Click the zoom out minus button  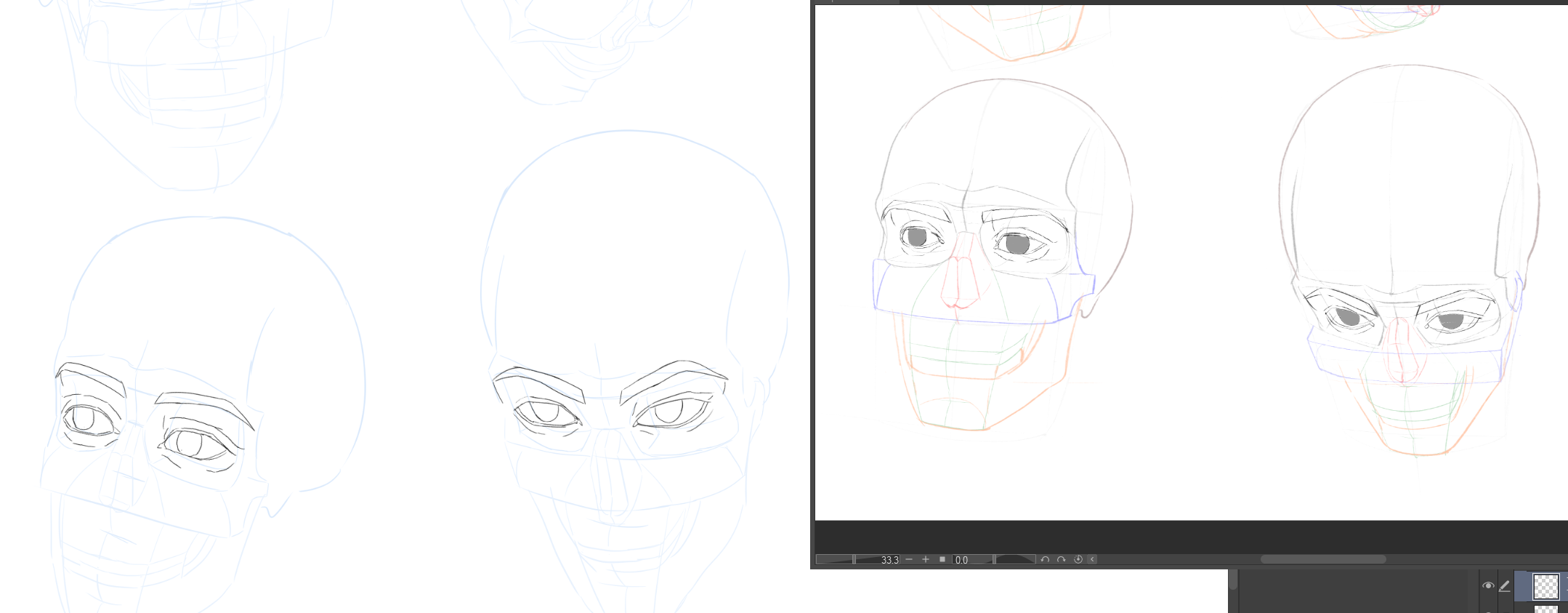click(909, 559)
